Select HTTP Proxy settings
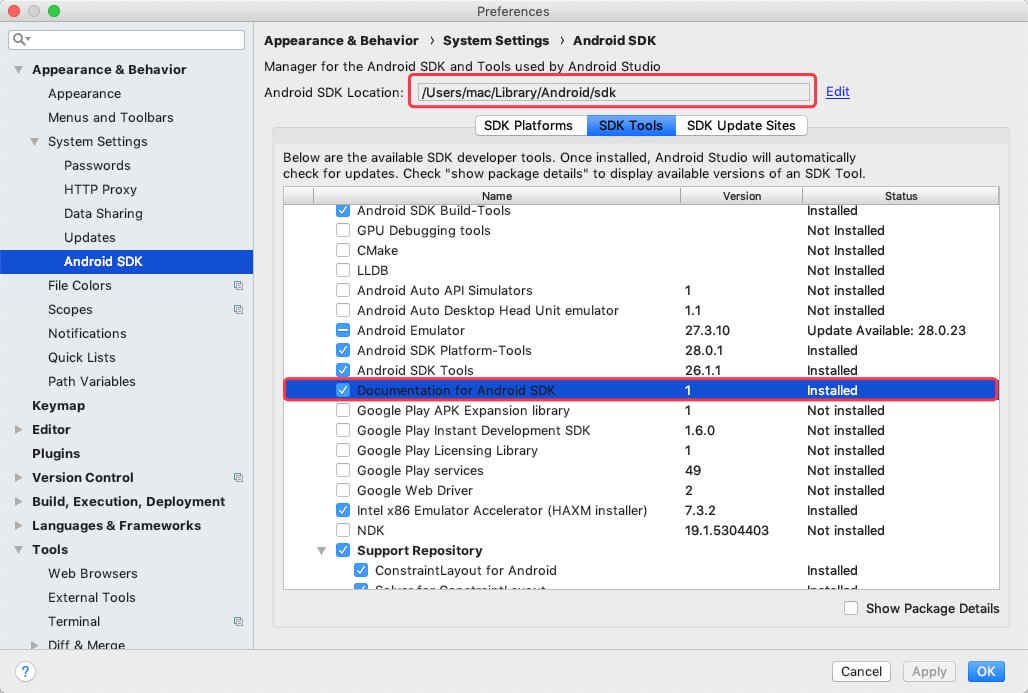The image size is (1028, 693). (100, 189)
